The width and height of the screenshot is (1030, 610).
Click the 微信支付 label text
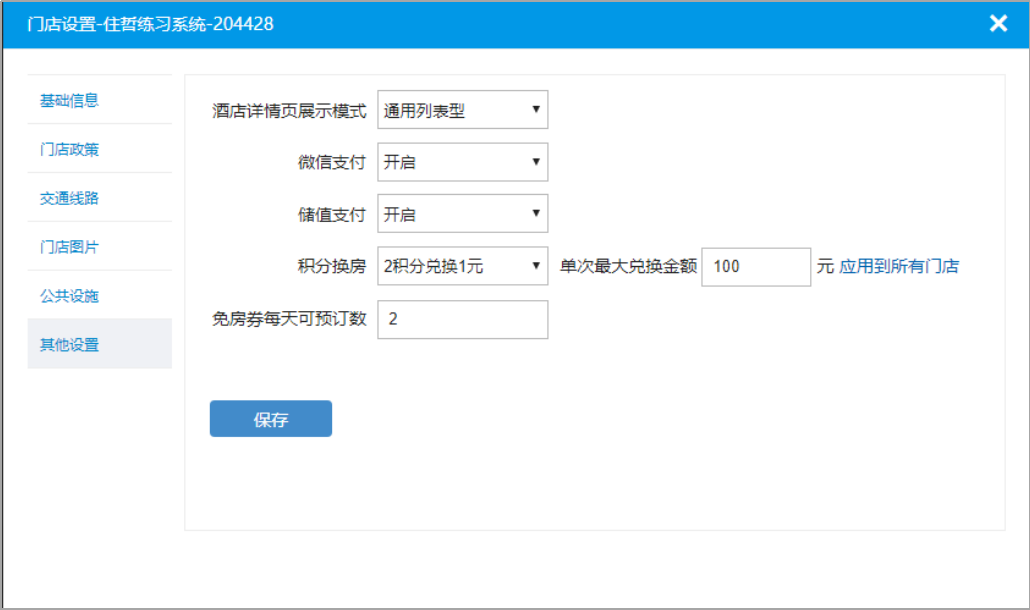coord(332,162)
